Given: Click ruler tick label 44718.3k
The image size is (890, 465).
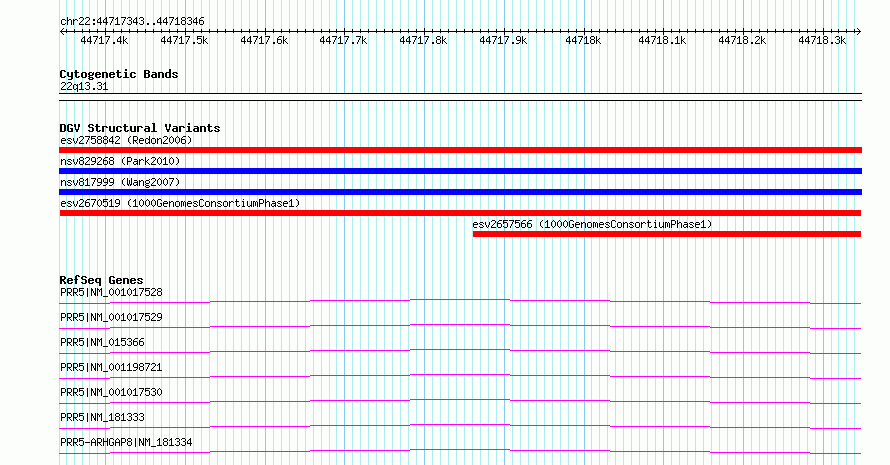Looking at the screenshot, I should coord(822,41).
